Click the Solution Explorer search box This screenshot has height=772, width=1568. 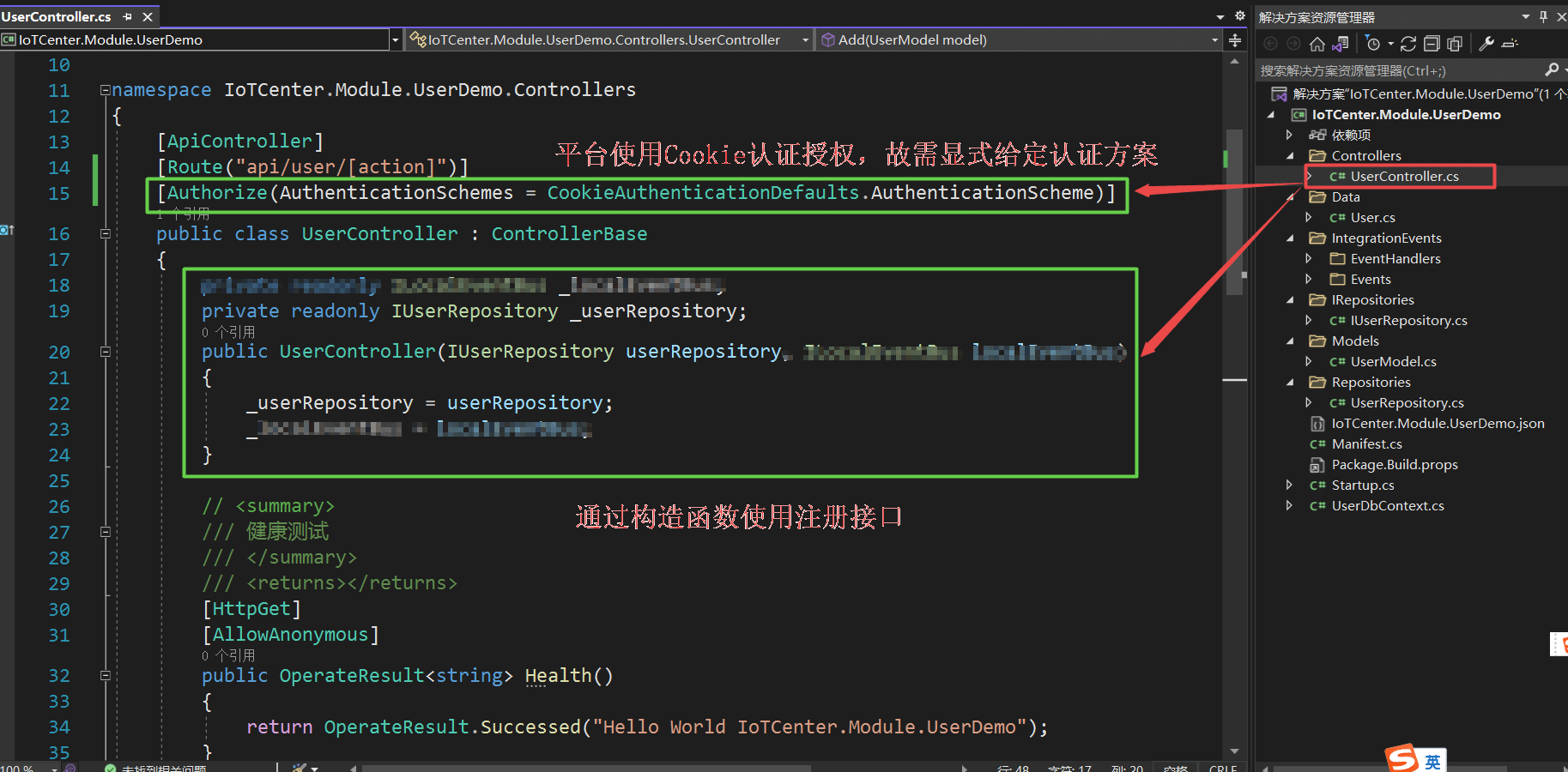(1399, 70)
